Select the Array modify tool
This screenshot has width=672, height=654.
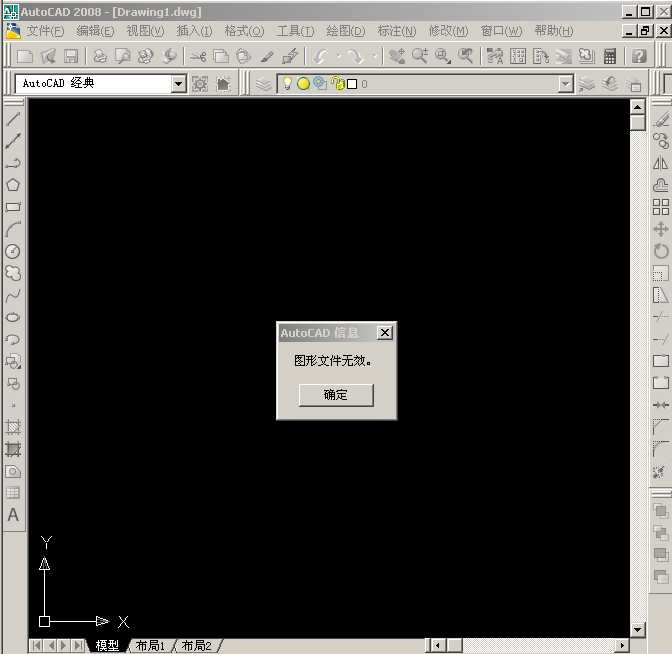pos(661,207)
